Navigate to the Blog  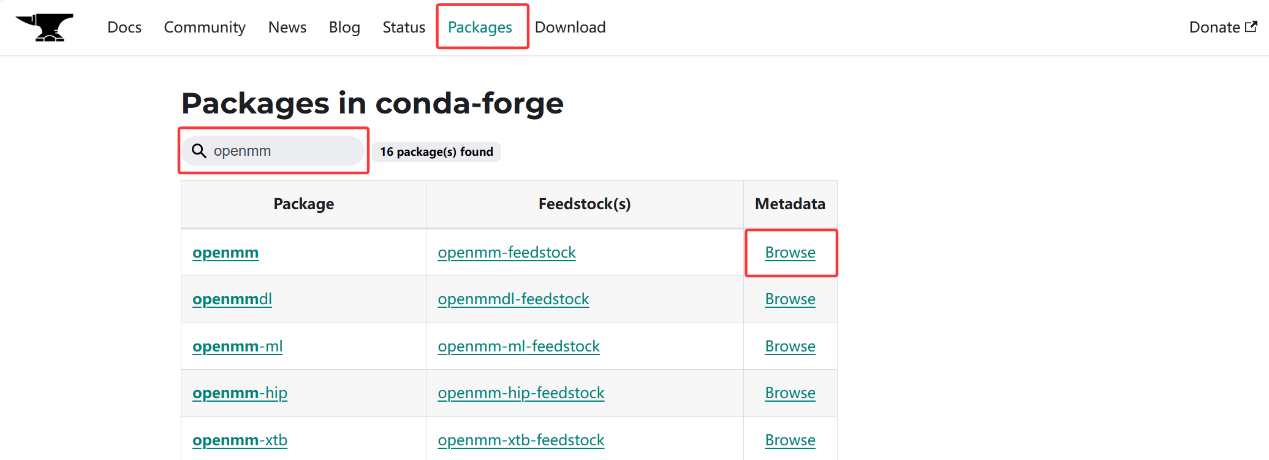pos(344,27)
